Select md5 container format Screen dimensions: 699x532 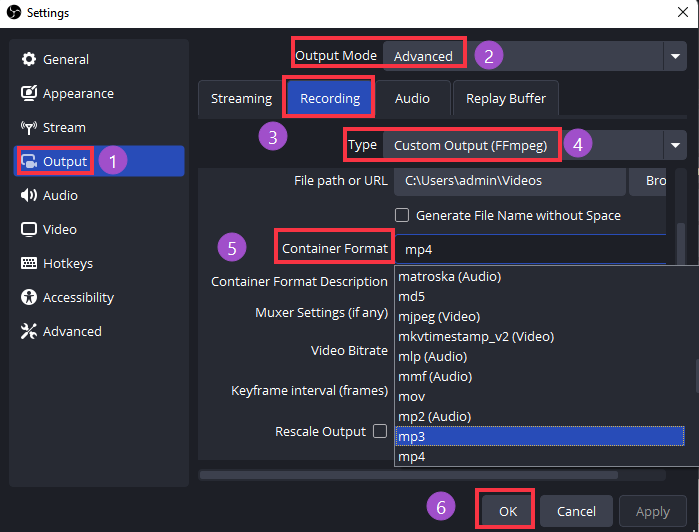coord(540,297)
